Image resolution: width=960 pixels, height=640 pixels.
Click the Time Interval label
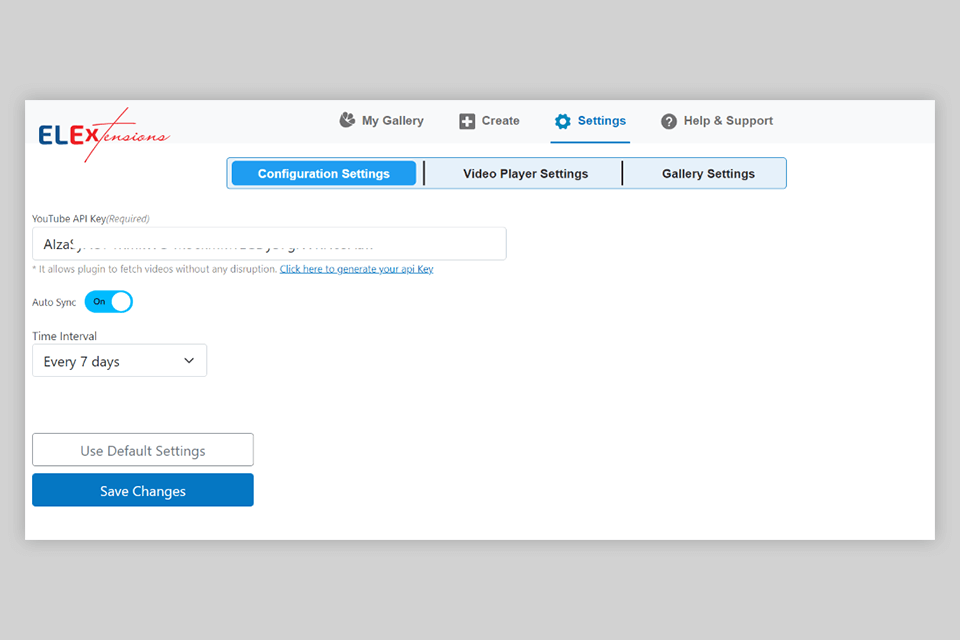tap(64, 336)
